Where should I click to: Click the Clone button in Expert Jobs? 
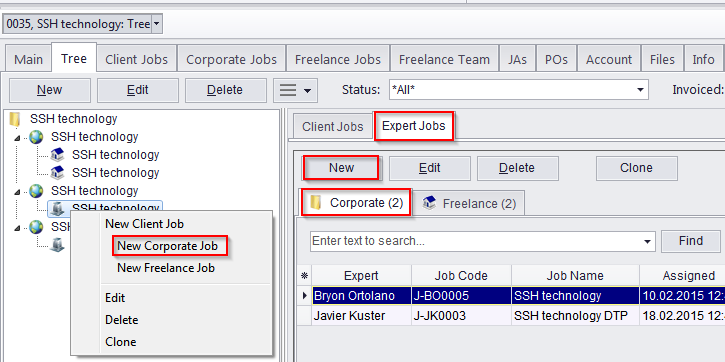(637, 168)
